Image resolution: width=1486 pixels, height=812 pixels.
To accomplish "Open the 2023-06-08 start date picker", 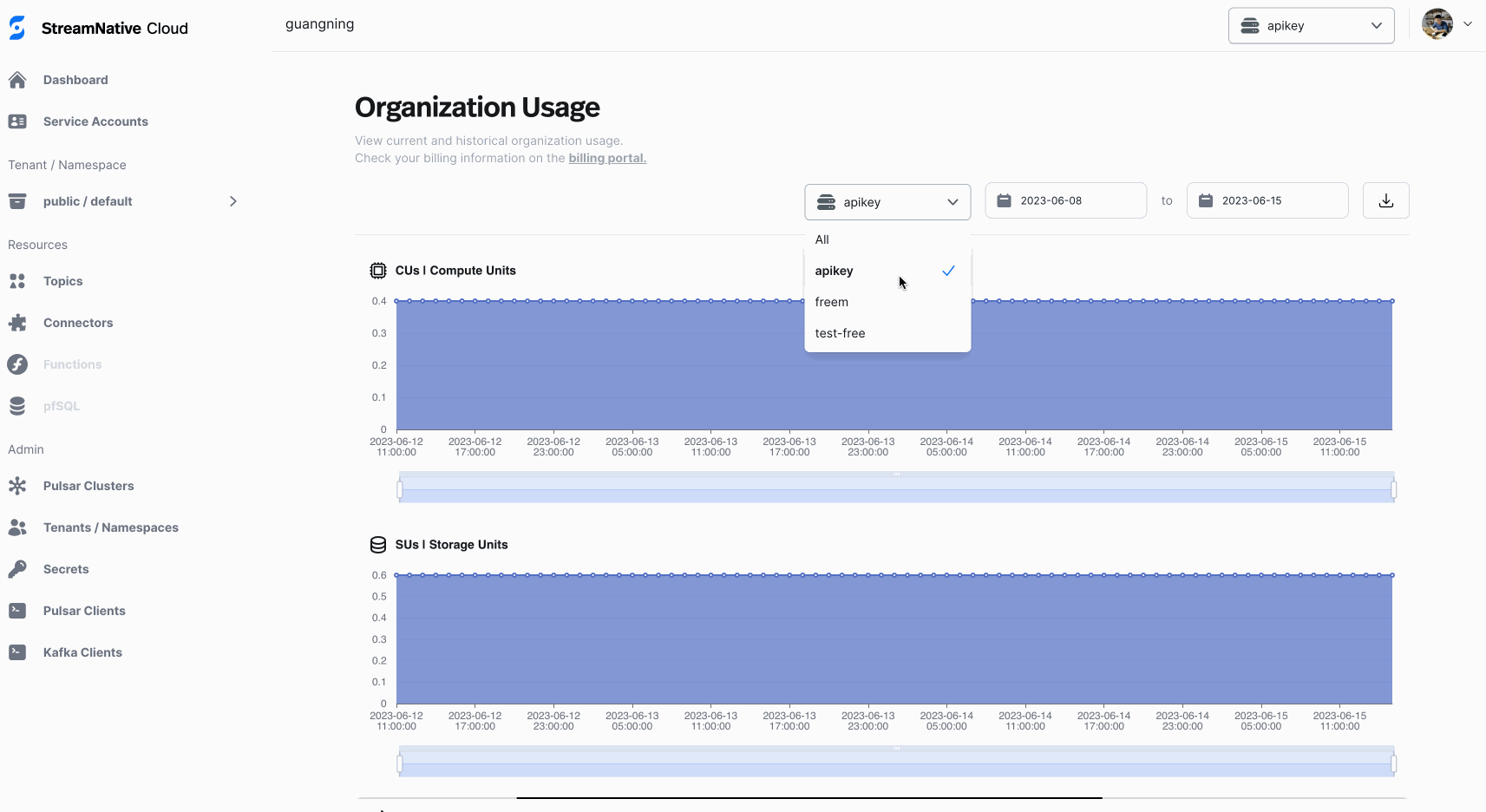I will click(1064, 200).
